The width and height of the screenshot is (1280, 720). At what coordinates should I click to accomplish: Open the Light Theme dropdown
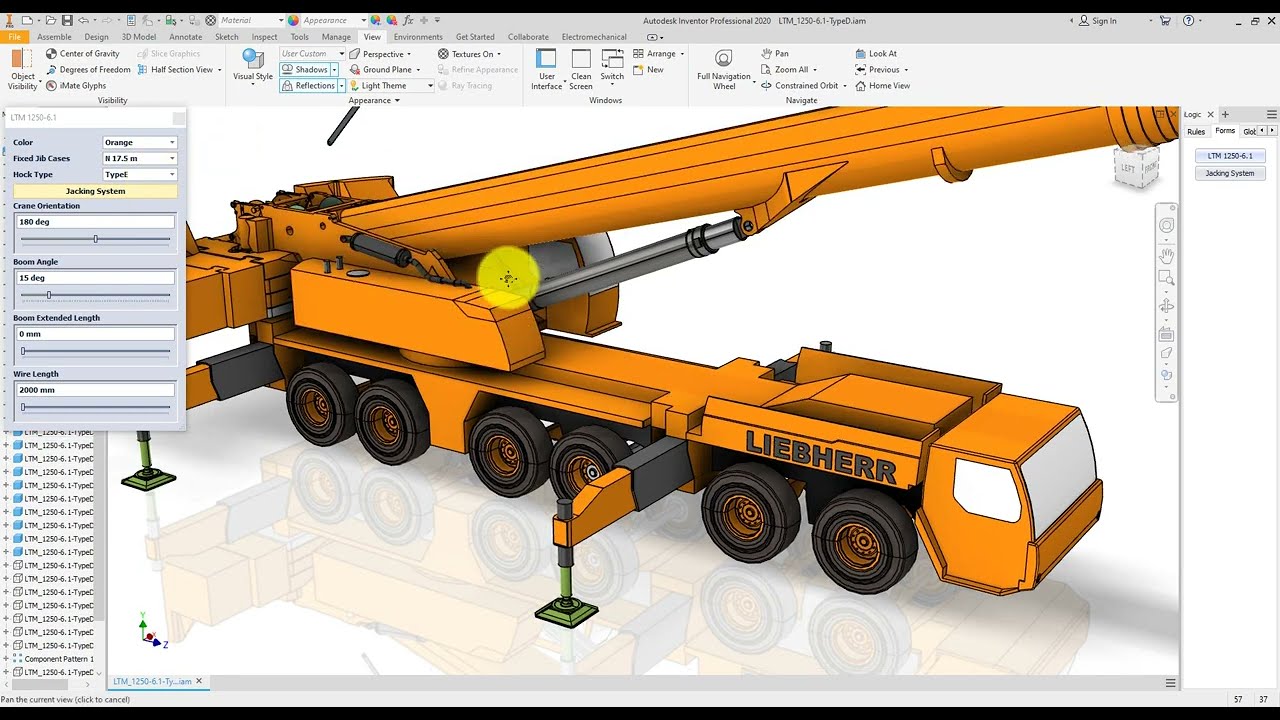(x=390, y=86)
